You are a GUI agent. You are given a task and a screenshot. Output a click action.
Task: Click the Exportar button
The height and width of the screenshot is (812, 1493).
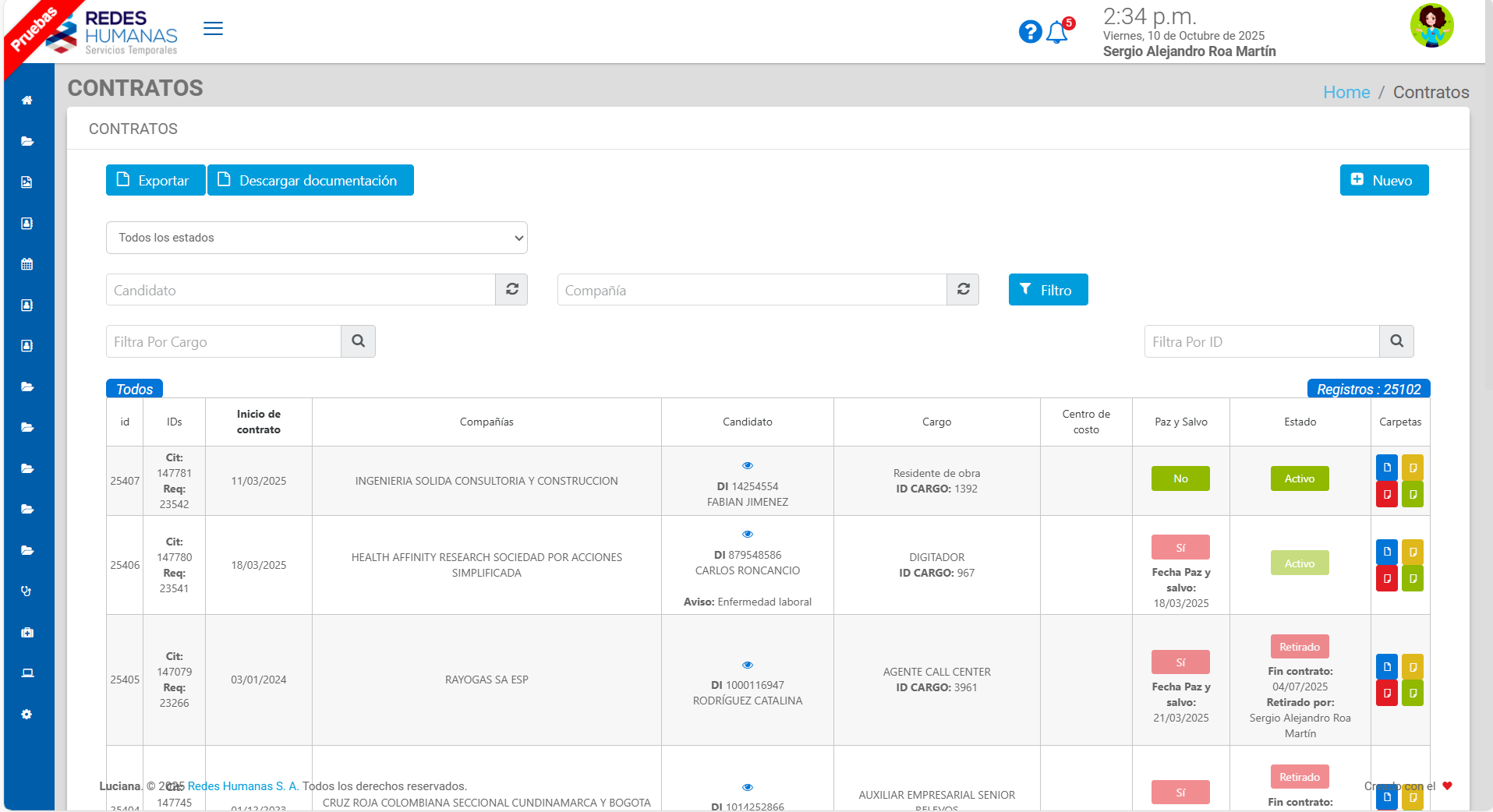(155, 180)
